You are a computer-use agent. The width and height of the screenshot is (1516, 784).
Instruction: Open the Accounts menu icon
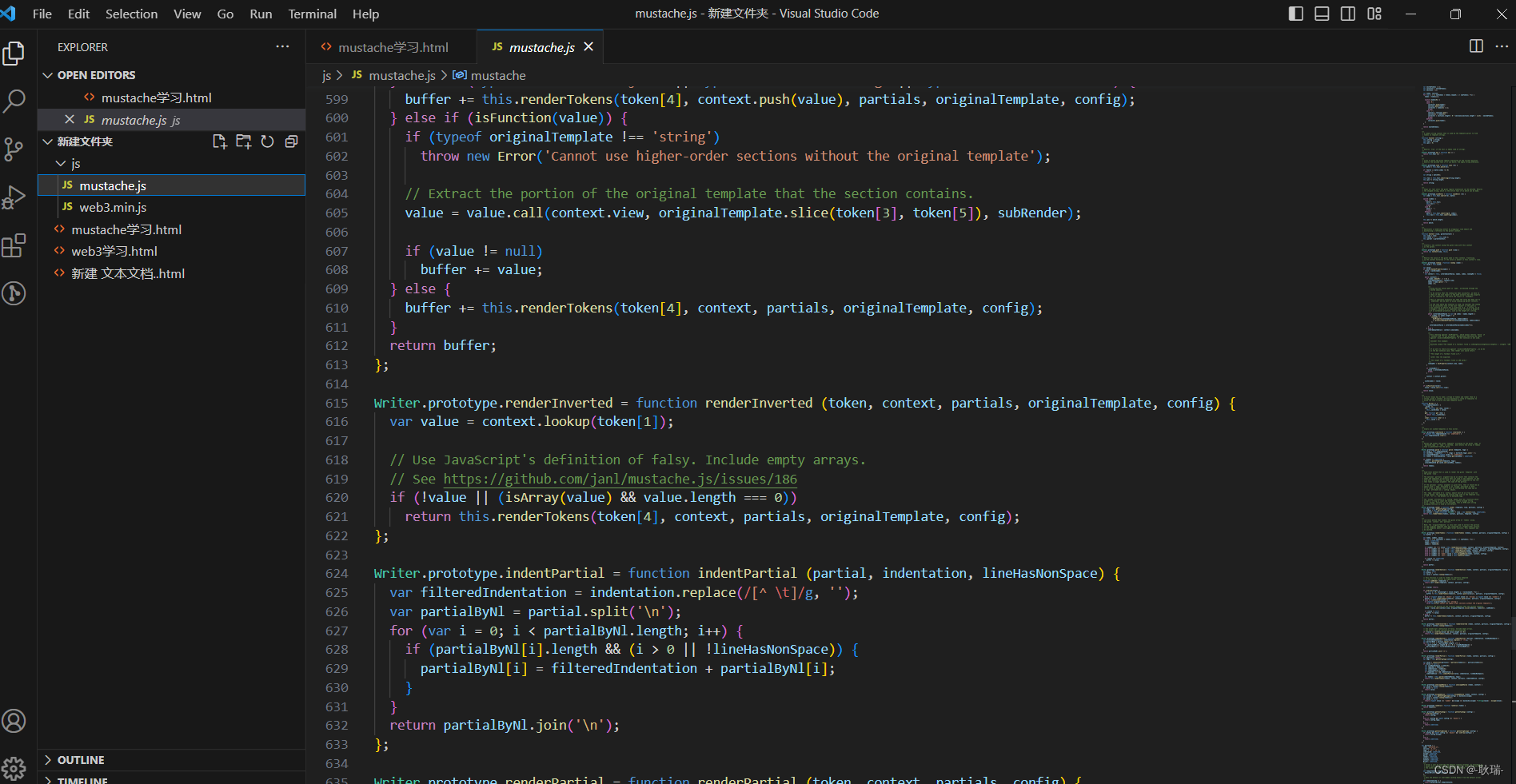(14, 721)
